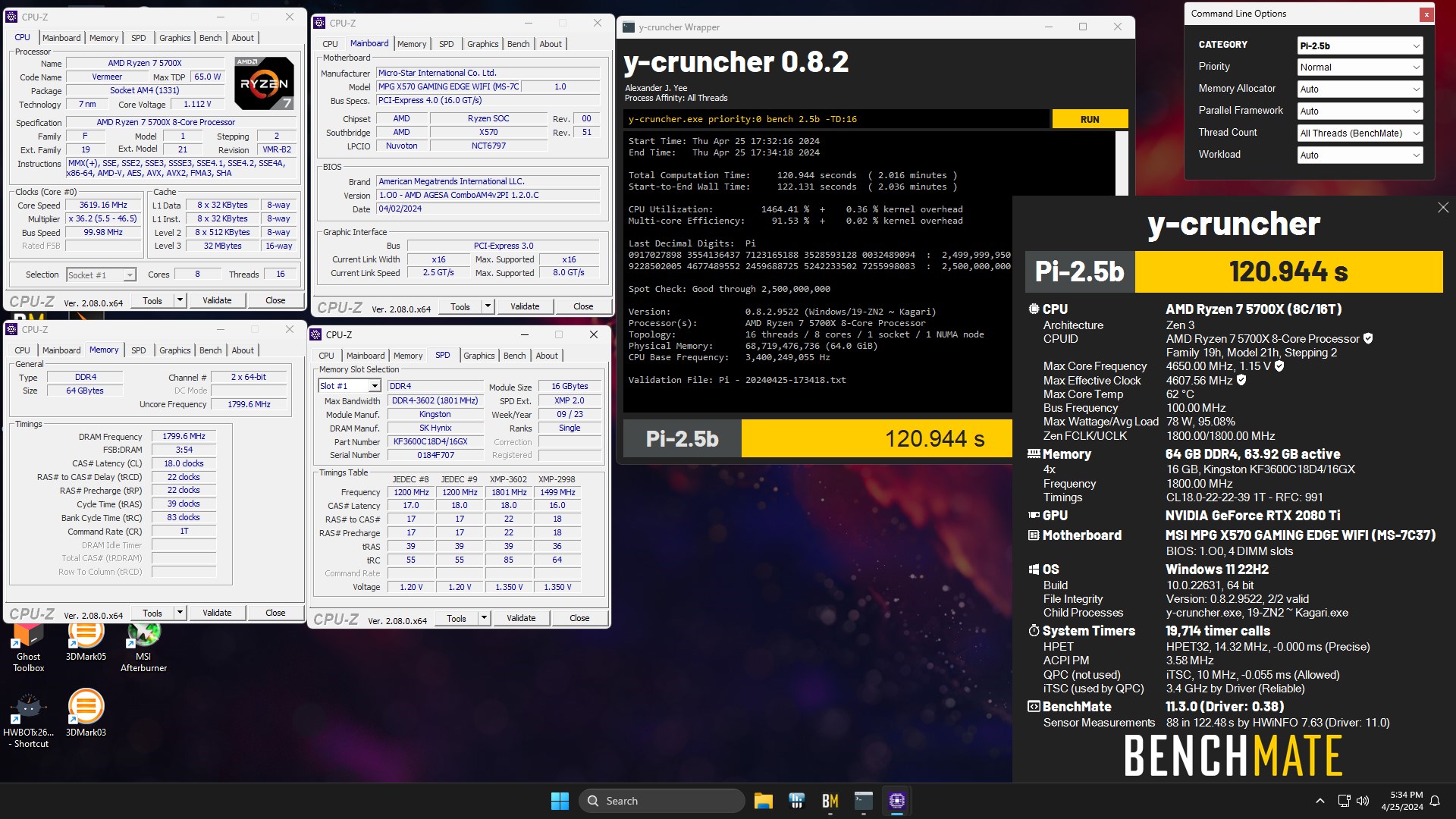Click the verified shield next to Max Core Frequency
The width and height of the screenshot is (1456, 819).
1279,366
